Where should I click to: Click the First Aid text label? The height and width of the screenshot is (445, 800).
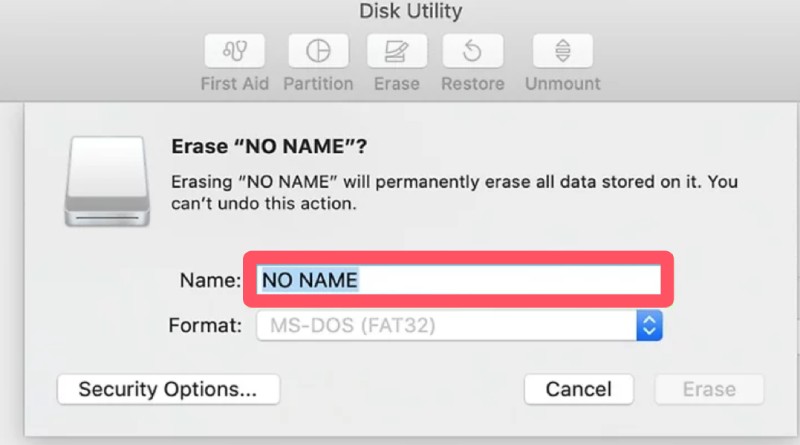[x=234, y=83]
